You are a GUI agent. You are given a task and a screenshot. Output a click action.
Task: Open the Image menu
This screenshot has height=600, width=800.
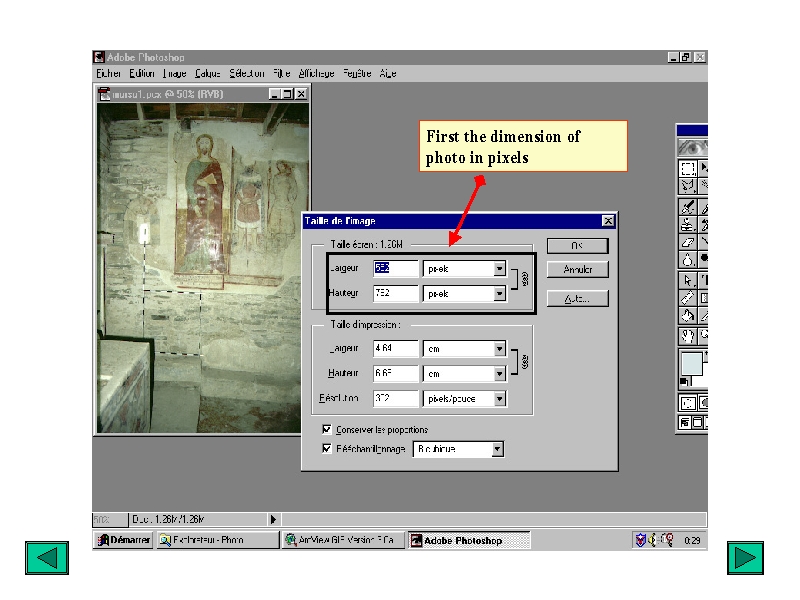(x=174, y=73)
